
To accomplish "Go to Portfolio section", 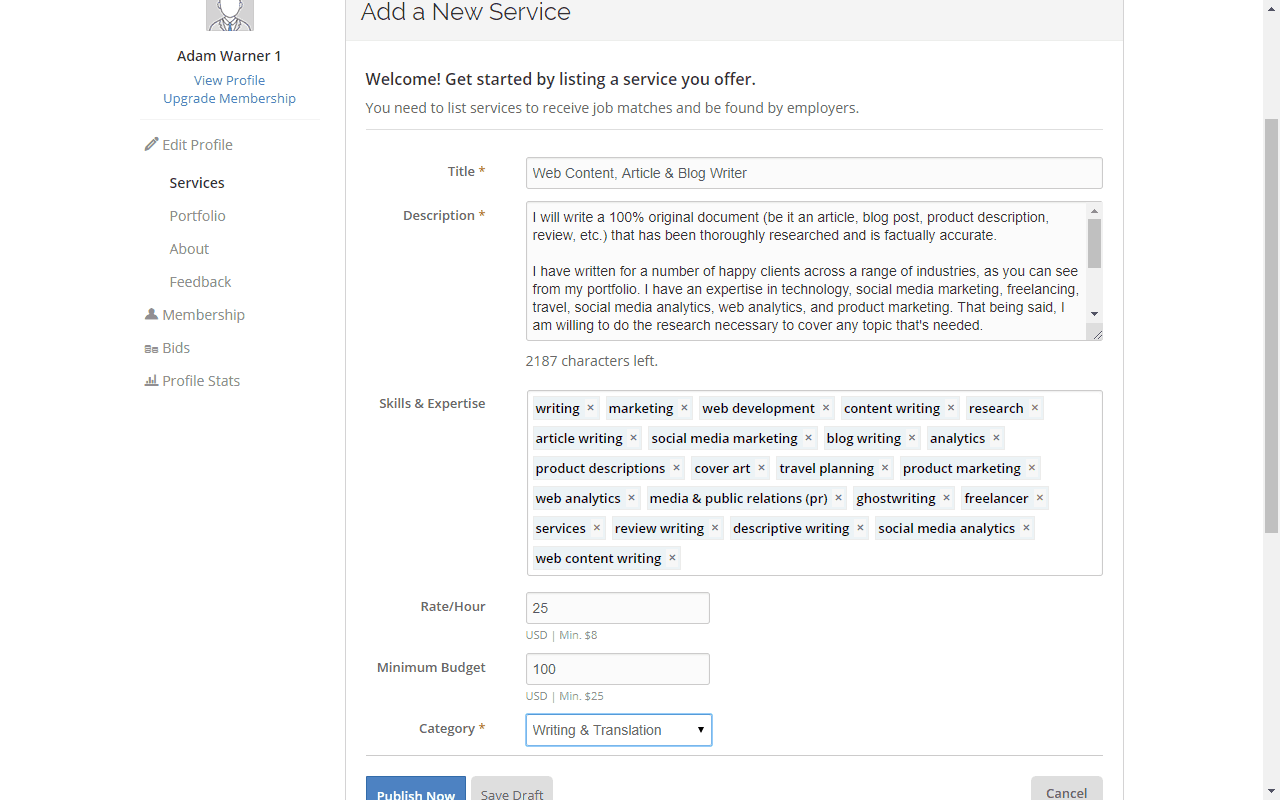I will click(197, 216).
